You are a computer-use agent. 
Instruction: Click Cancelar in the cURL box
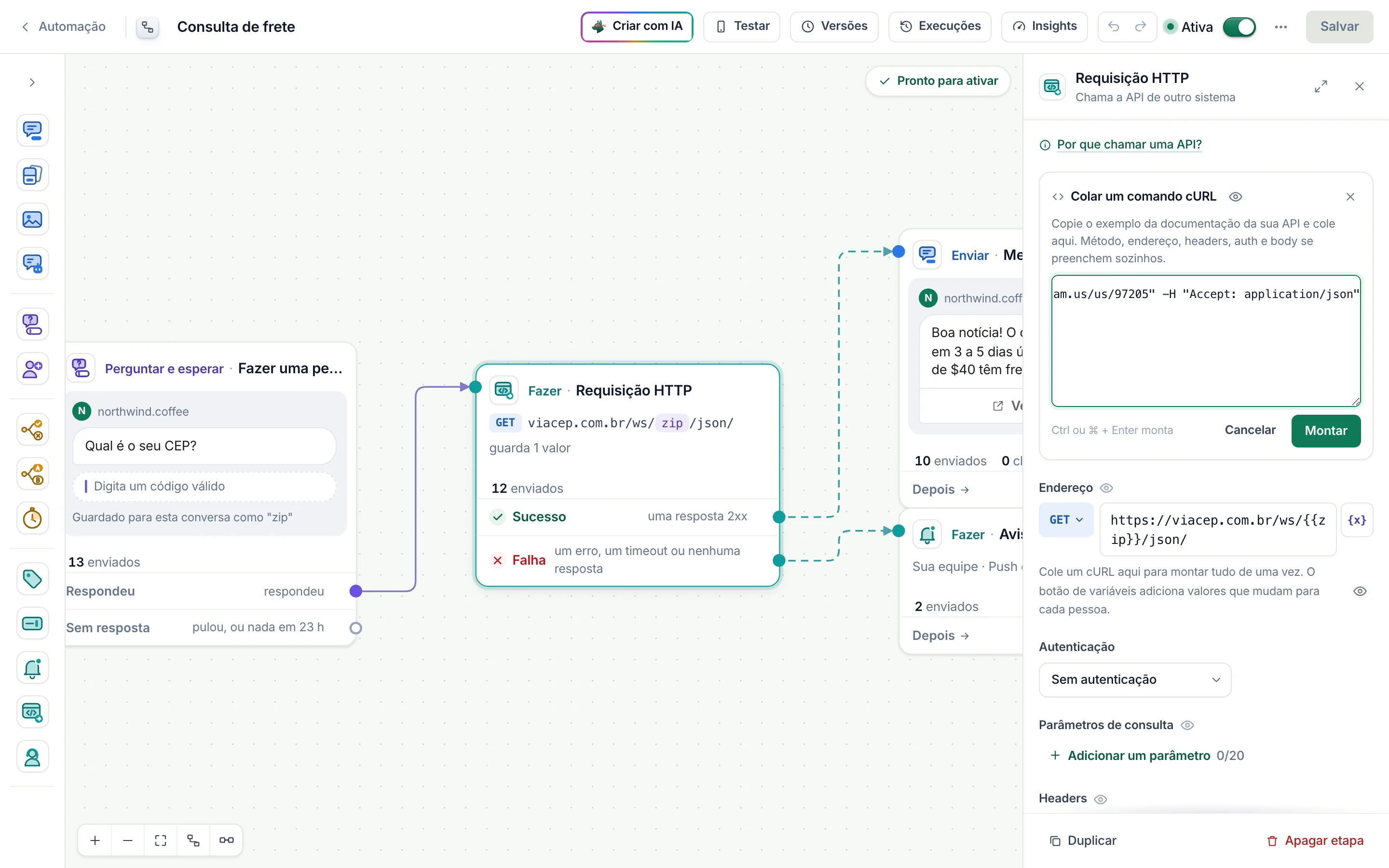[x=1250, y=430]
